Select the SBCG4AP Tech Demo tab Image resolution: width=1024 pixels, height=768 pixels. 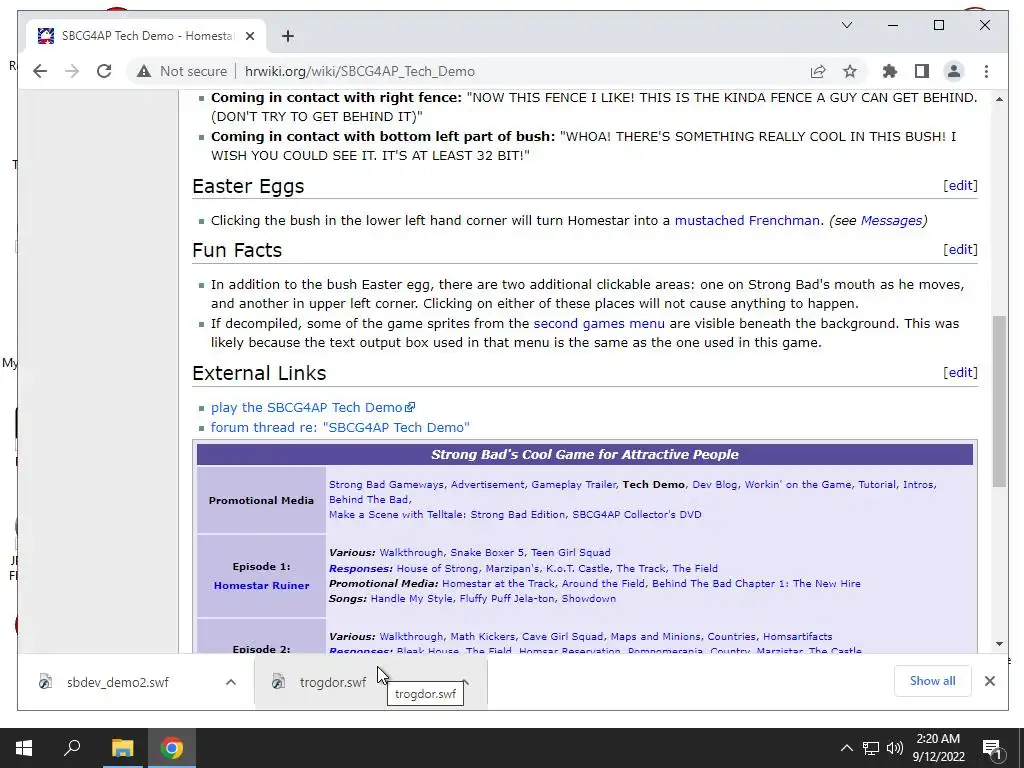pyautogui.click(x=146, y=36)
